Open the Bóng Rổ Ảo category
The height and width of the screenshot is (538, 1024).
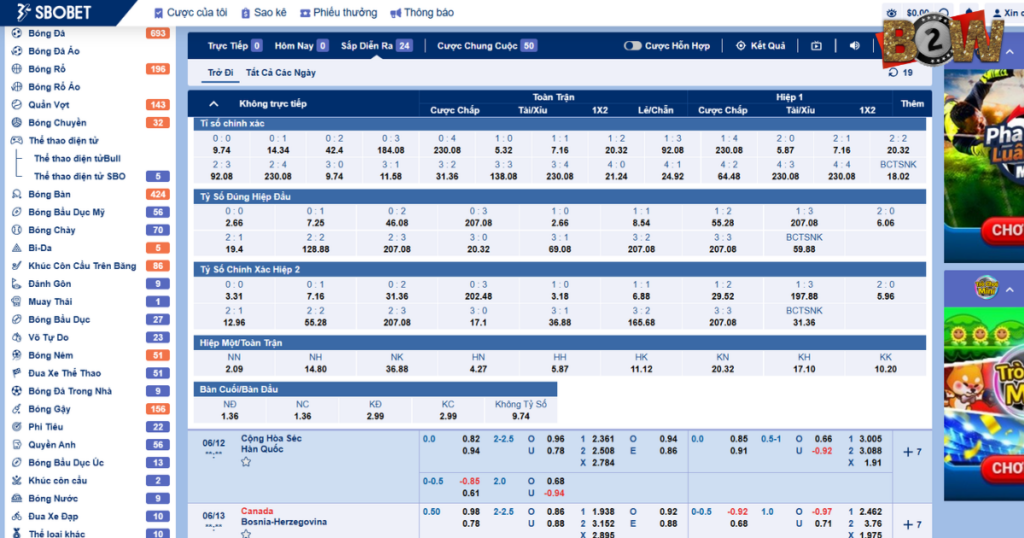pos(54,86)
